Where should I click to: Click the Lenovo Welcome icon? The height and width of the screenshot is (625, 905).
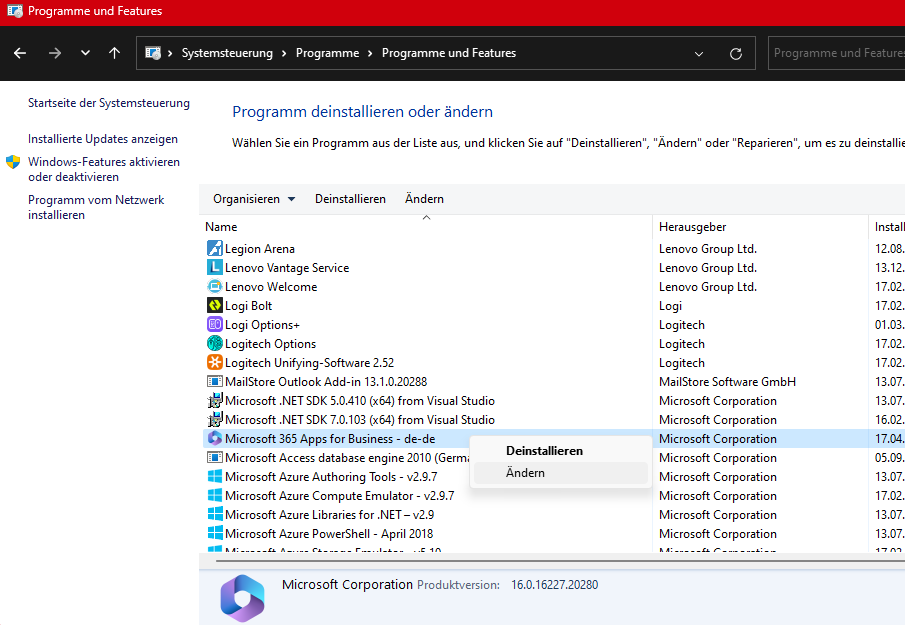pos(215,287)
